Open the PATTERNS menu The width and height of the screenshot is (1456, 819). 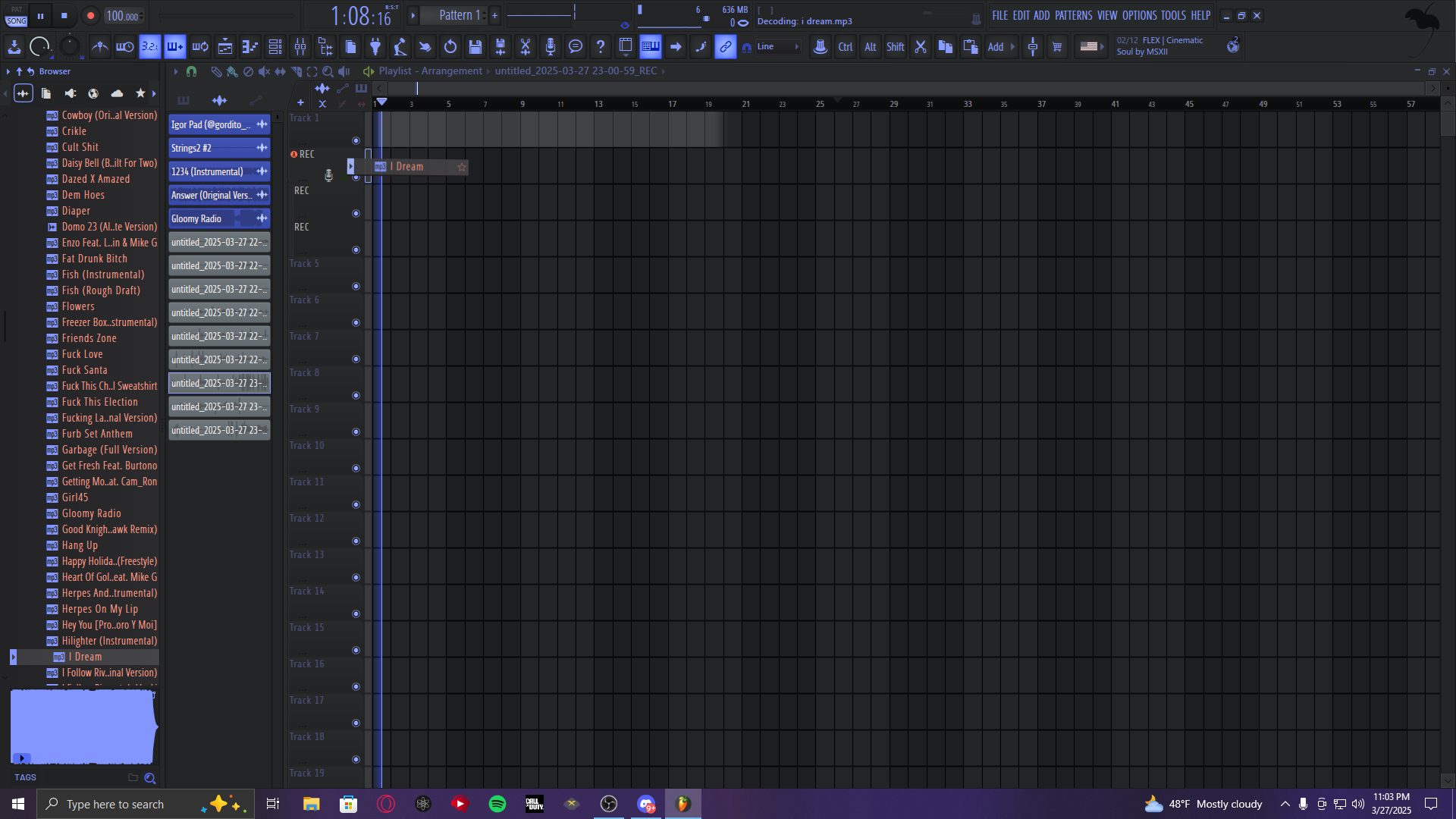(x=1073, y=15)
